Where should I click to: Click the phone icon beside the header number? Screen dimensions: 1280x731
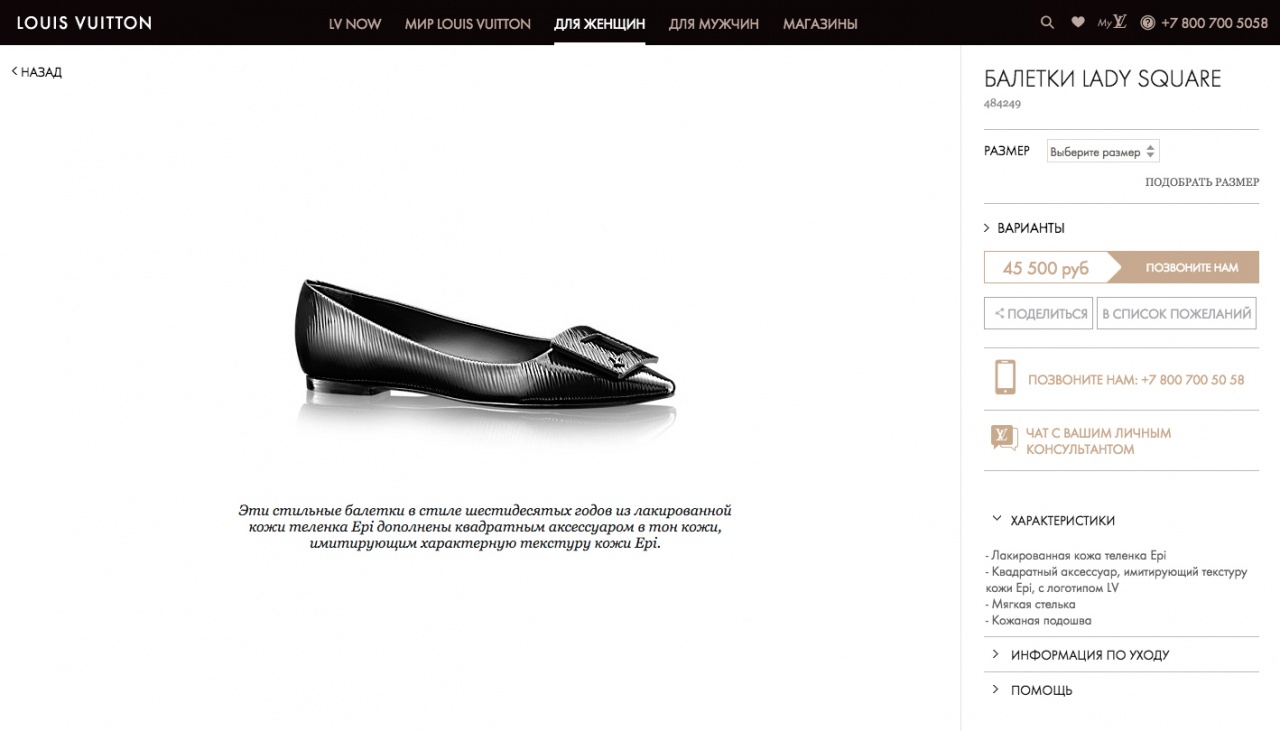(1147, 22)
